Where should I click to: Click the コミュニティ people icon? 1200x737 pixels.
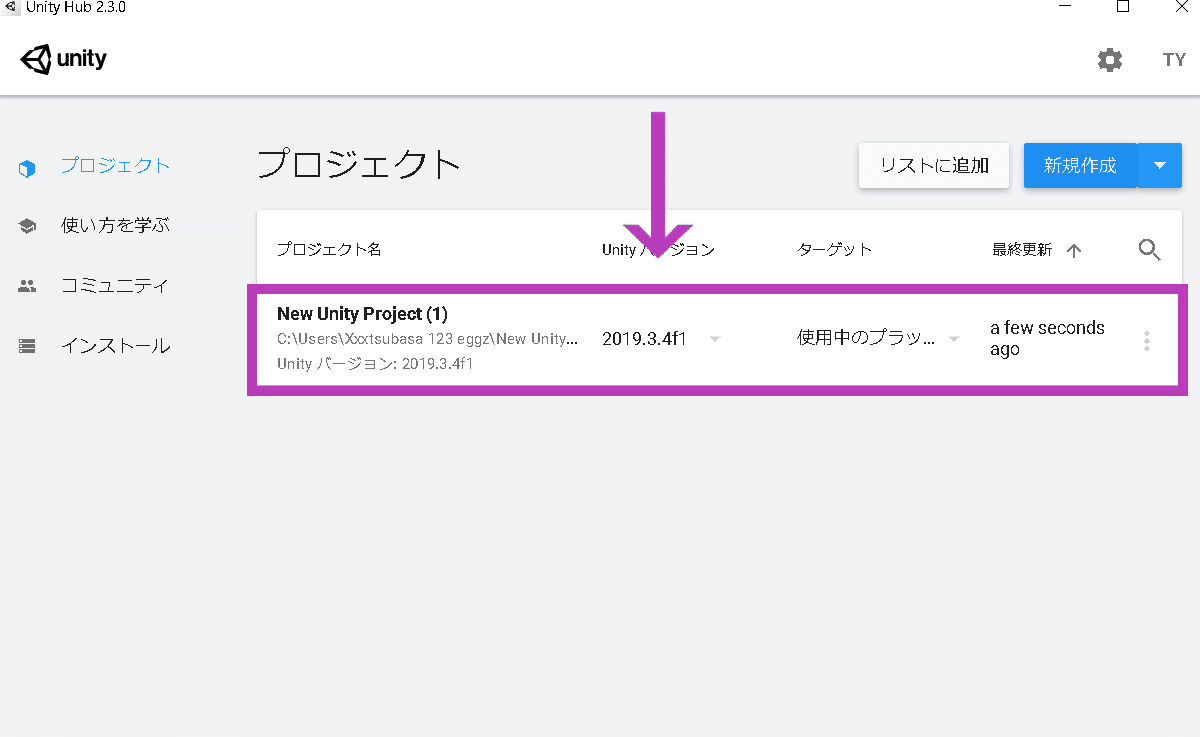[27, 286]
